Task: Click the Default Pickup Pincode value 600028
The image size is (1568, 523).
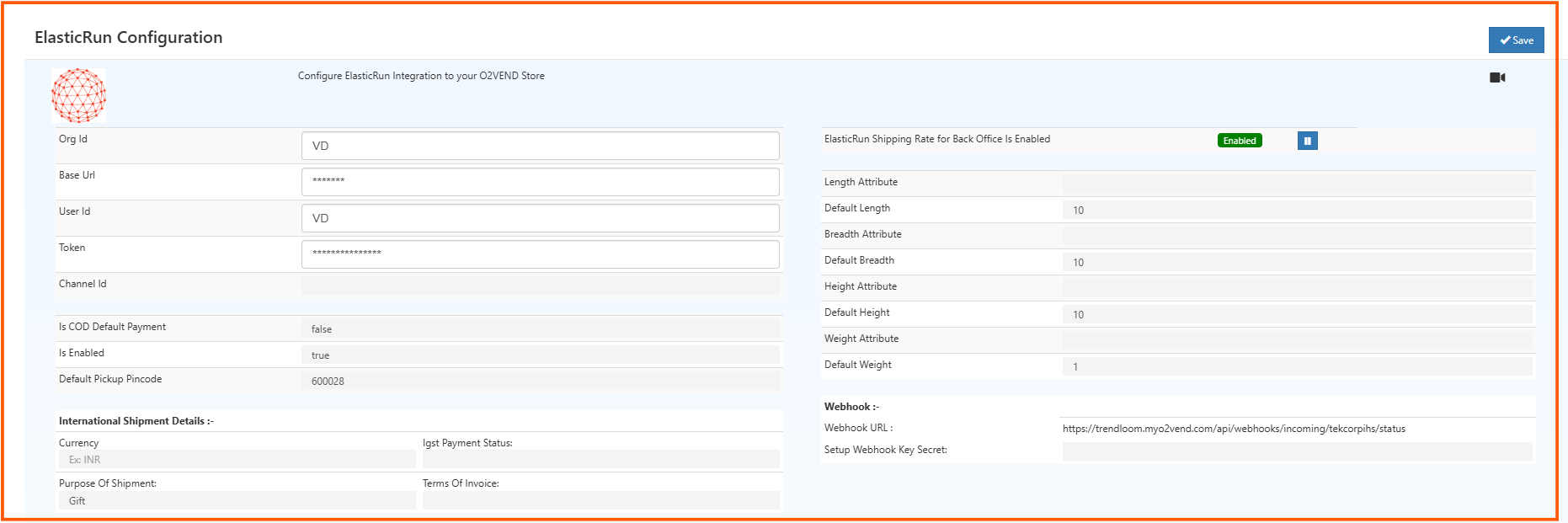Action: [540, 382]
